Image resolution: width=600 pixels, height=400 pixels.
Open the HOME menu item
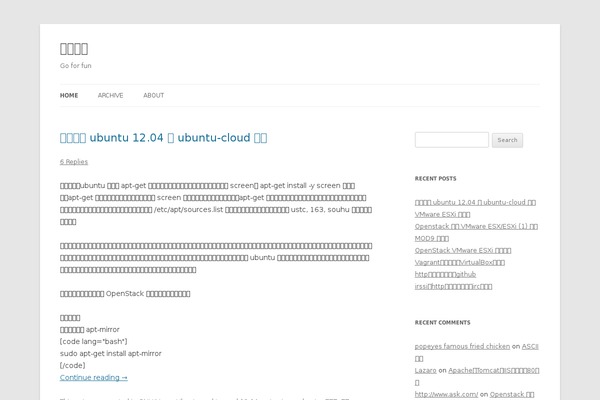[69, 95]
